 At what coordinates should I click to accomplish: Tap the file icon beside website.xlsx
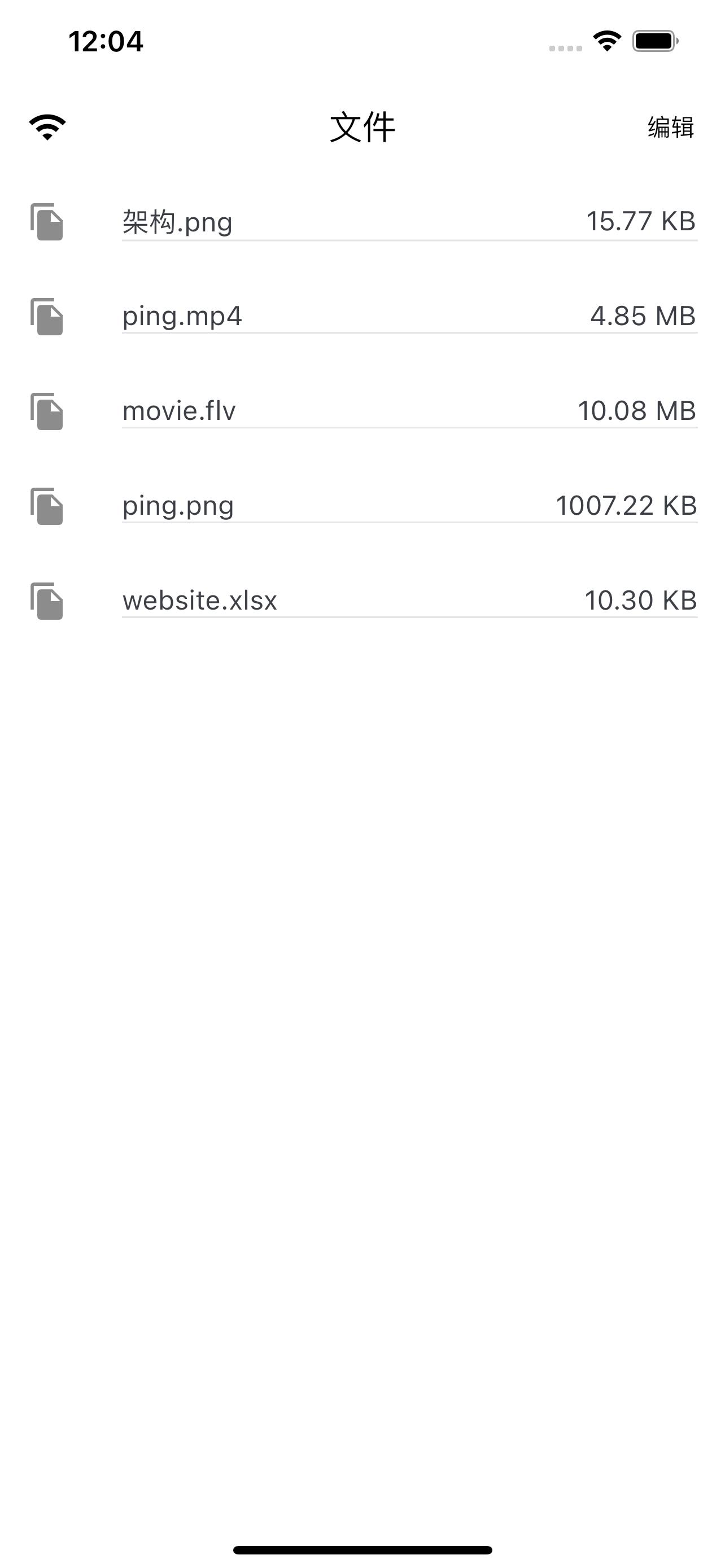pyautogui.click(x=47, y=601)
